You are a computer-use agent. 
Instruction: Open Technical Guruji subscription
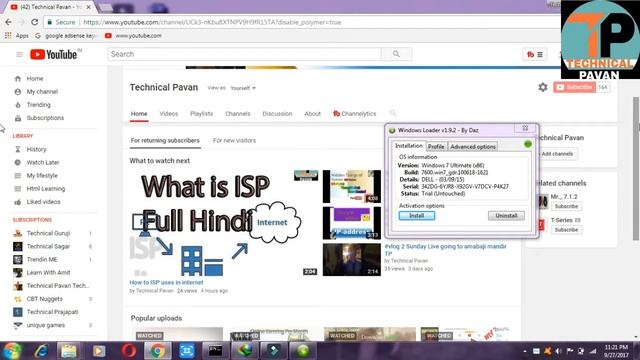click(48, 233)
